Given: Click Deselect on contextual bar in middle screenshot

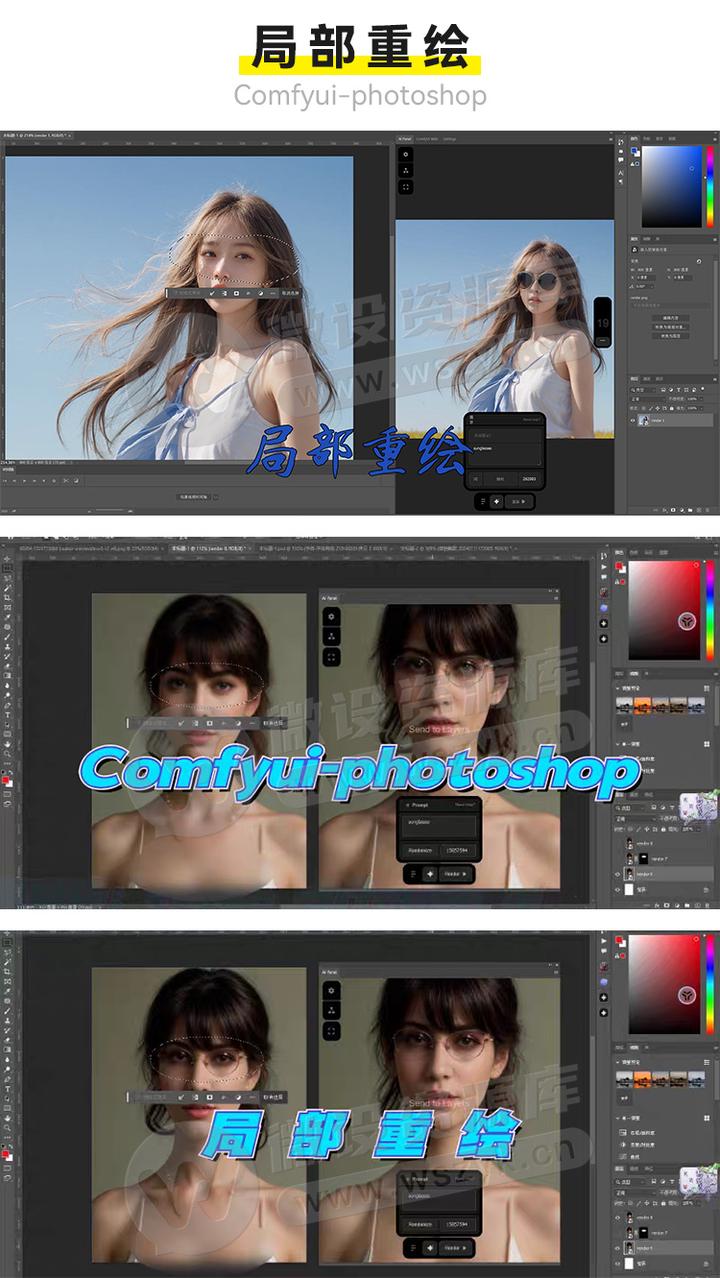Looking at the screenshot, I should pos(273,722).
